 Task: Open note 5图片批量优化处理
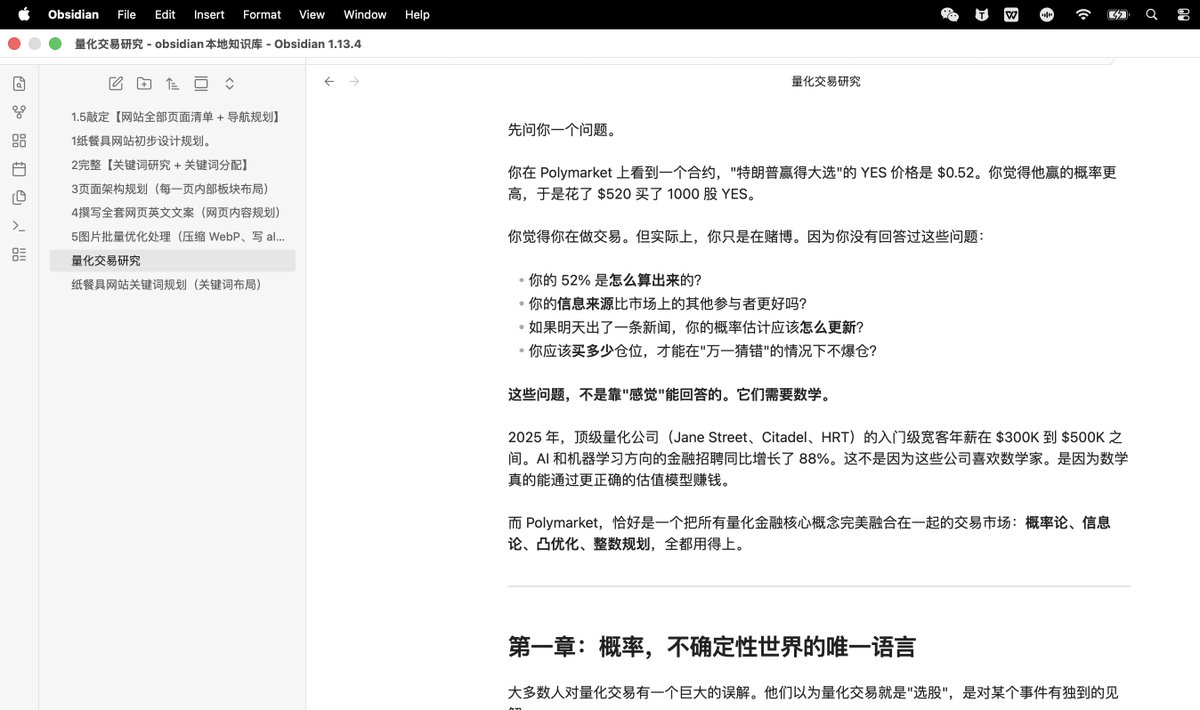(x=173, y=237)
